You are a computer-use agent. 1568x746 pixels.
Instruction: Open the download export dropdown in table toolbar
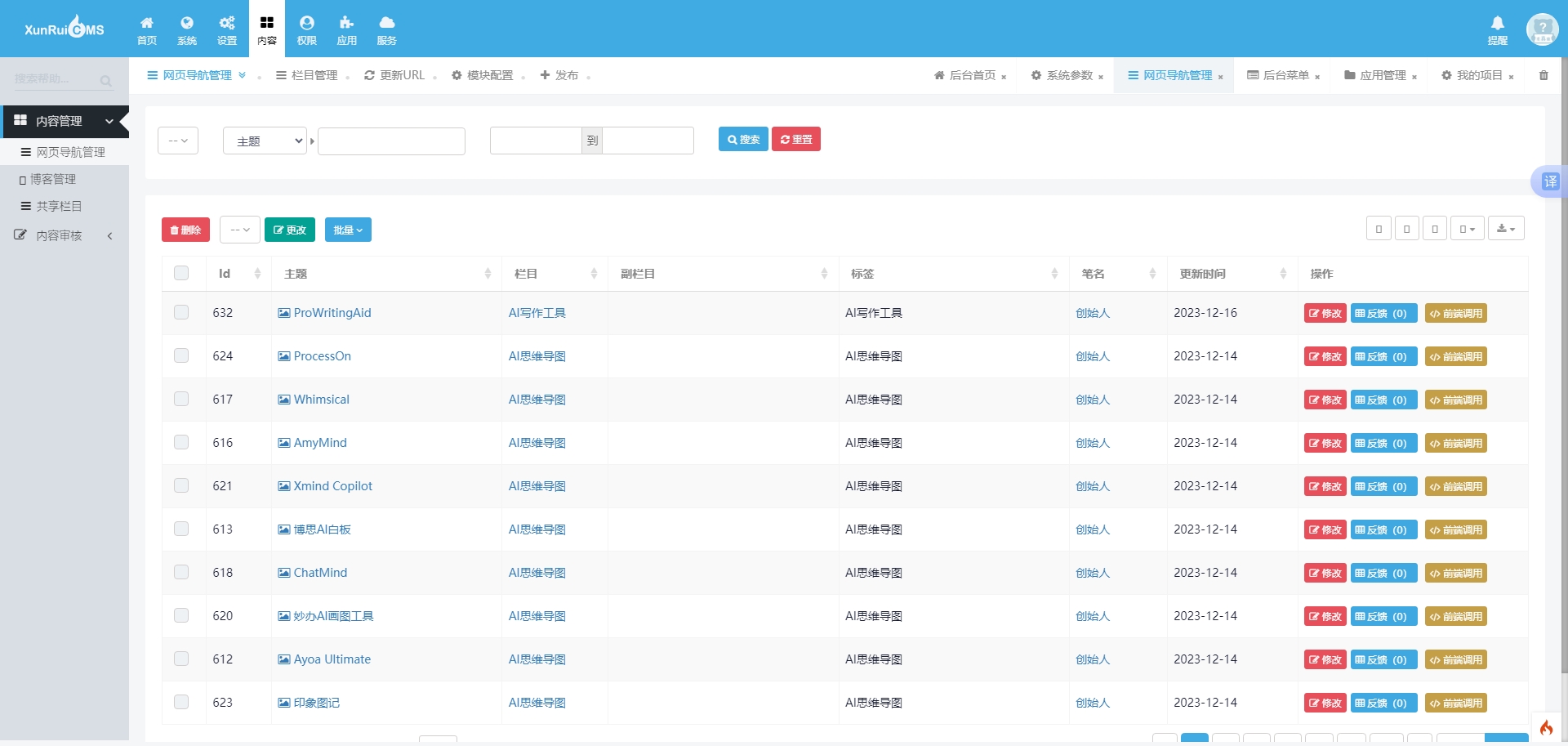[x=1506, y=229]
